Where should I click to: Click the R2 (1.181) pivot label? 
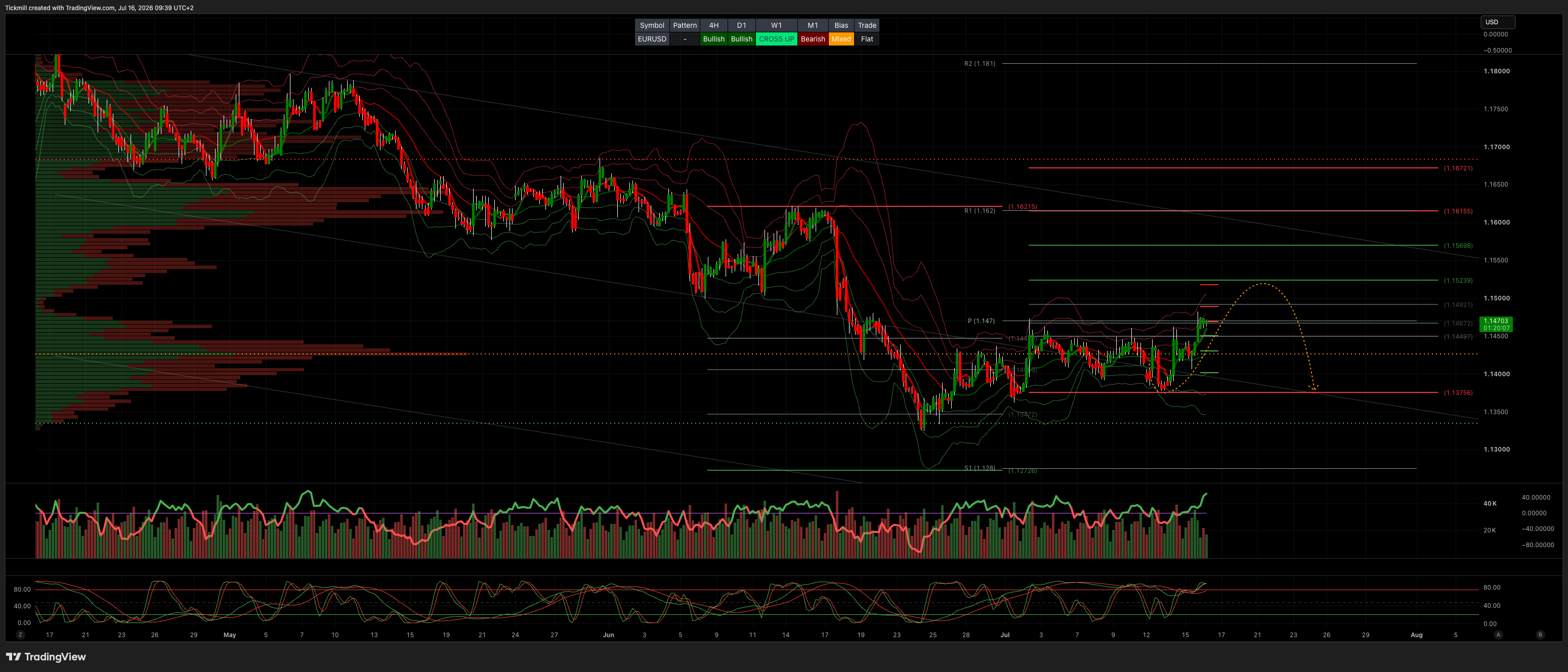click(x=980, y=63)
